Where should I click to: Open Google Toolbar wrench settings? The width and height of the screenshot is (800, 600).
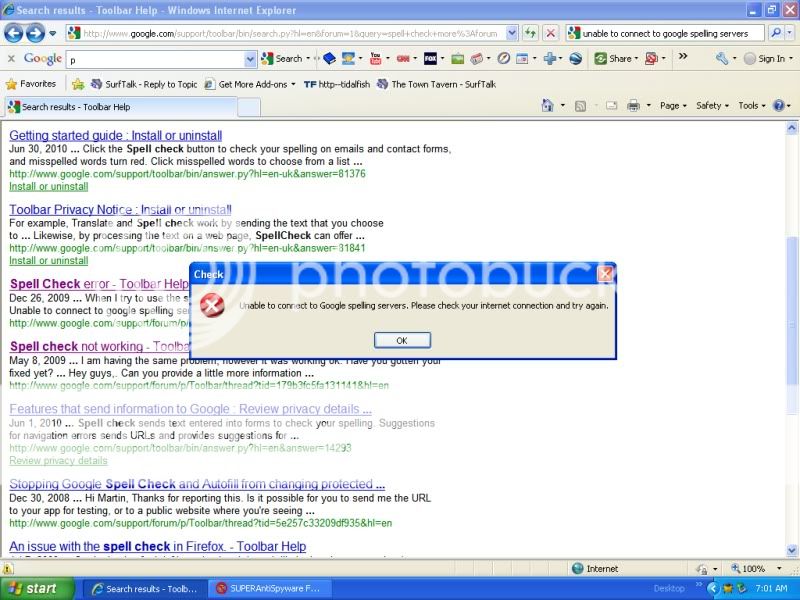pos(721,59)
